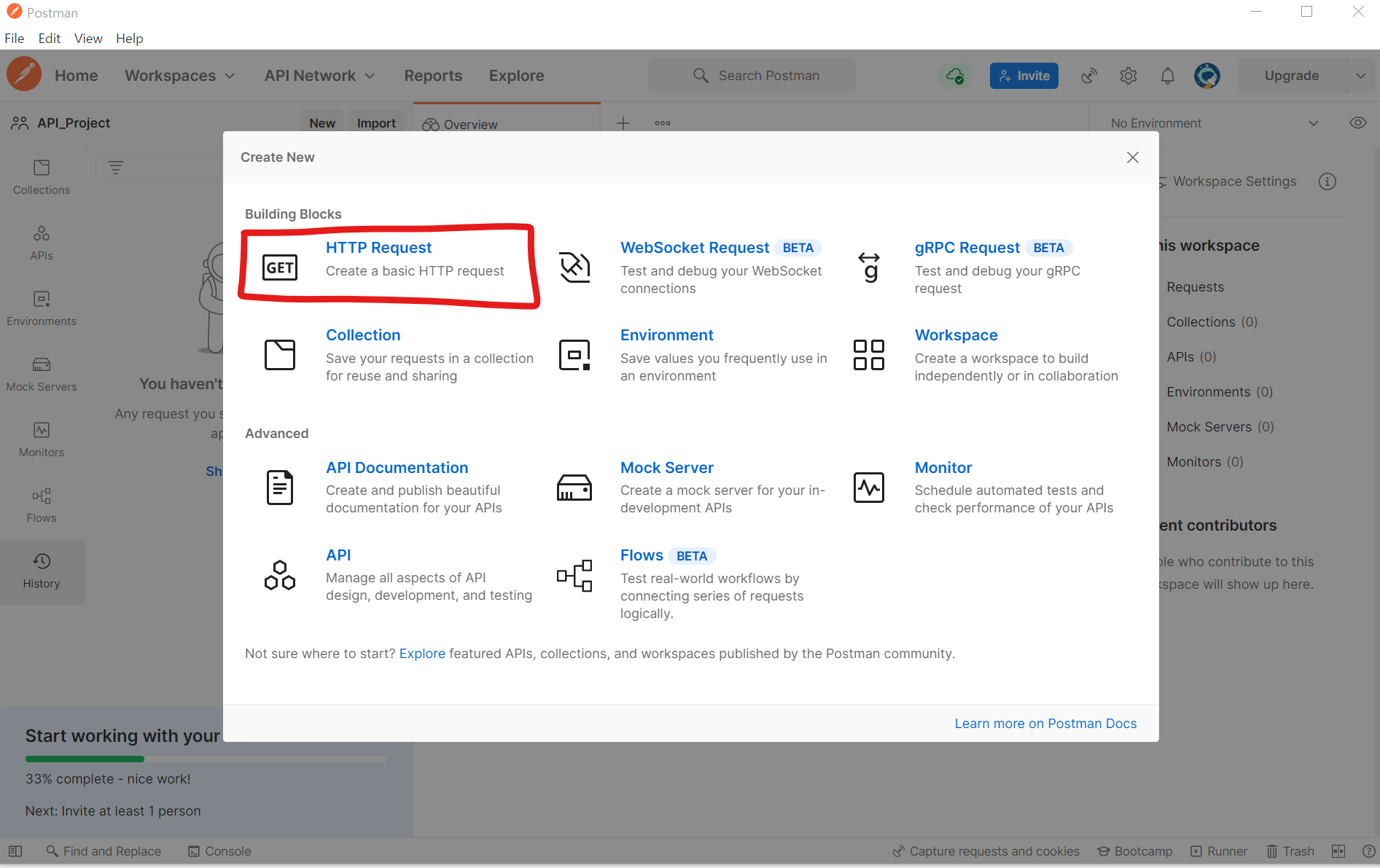Click the API hexagons icon in dialog
1380x868 pixels.
[x=280, y=575]
